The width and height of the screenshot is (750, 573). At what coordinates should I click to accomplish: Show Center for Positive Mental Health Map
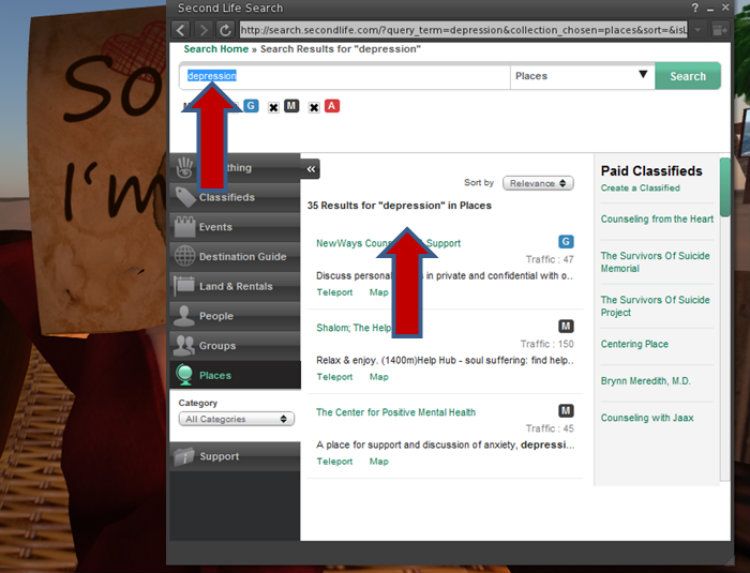[378, 462]
